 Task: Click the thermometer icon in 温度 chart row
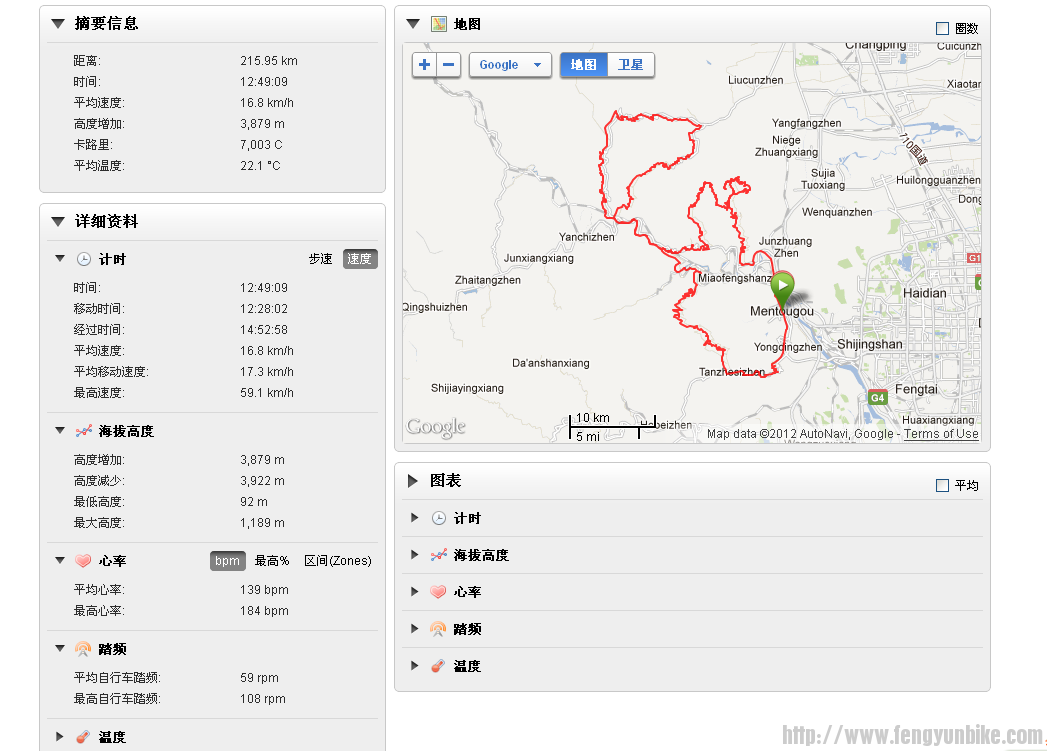438,666
